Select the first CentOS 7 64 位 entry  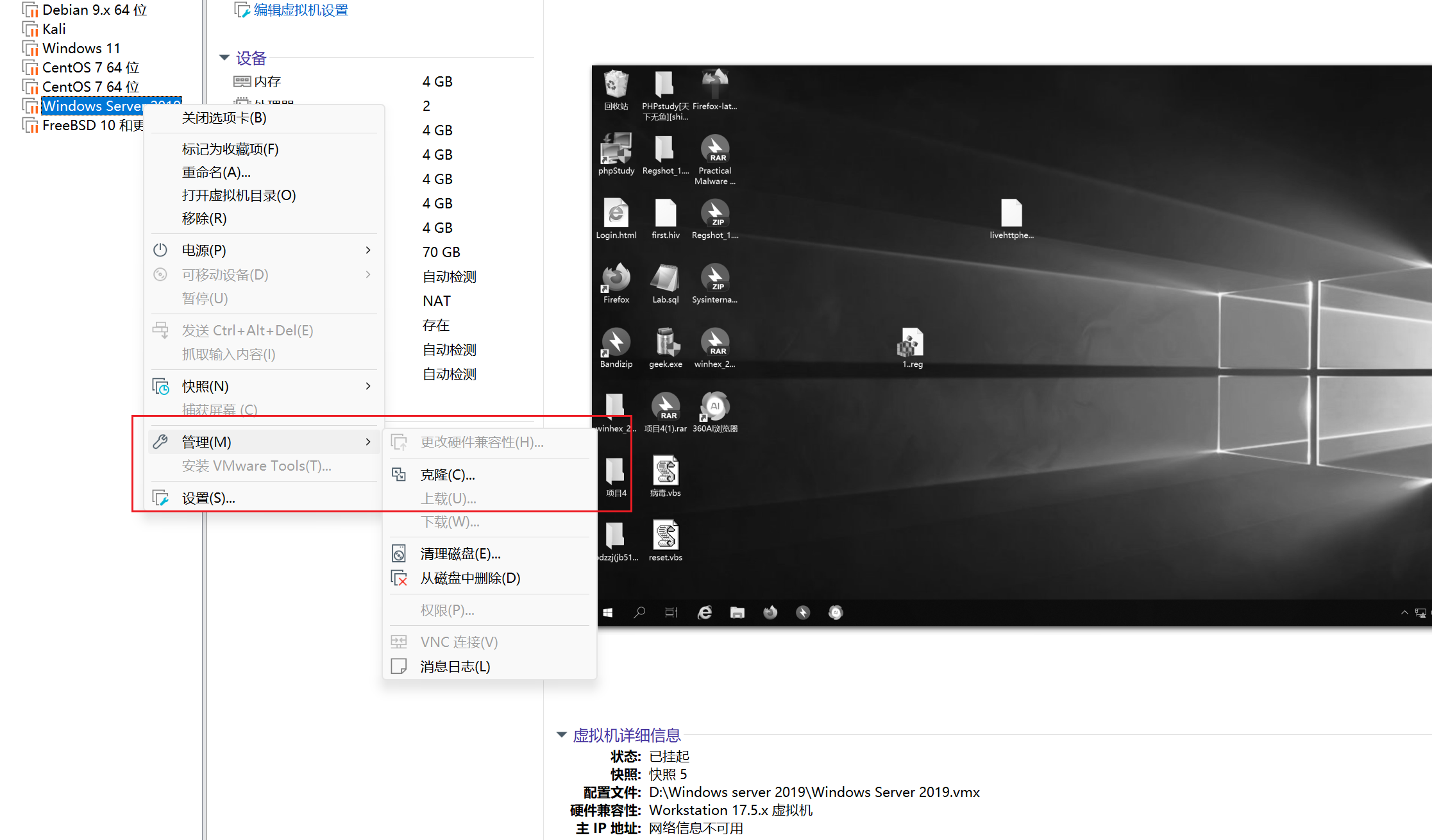(91, 68)
